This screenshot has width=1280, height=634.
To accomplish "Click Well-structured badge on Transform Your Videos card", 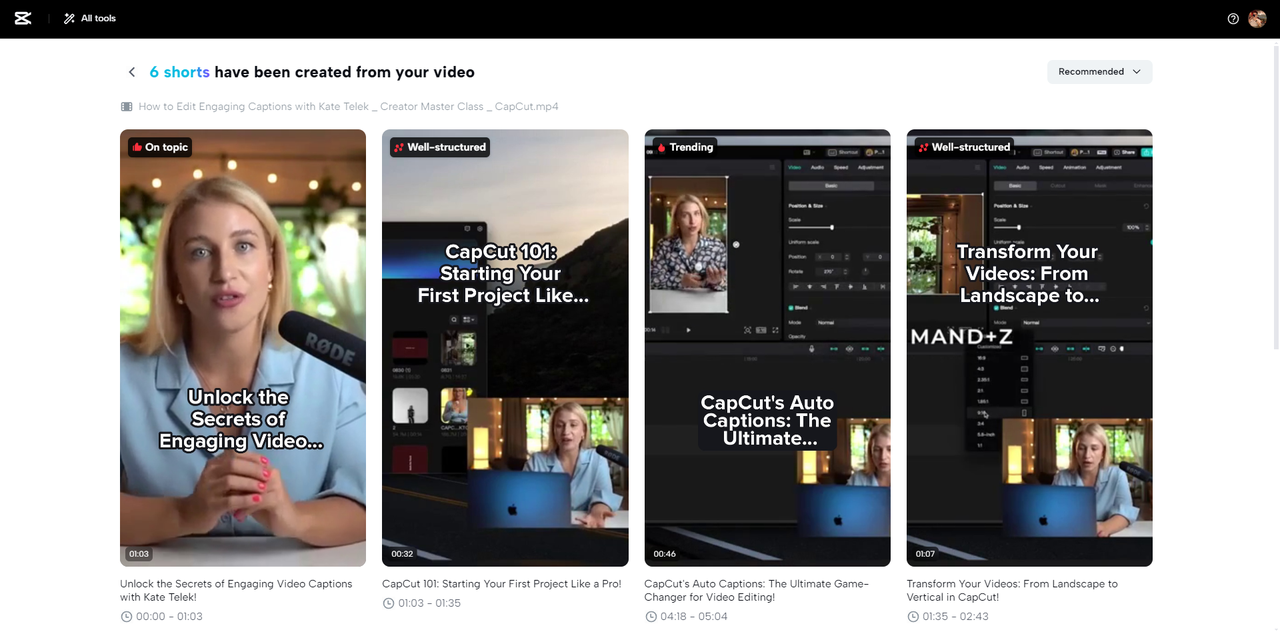I will click(964, 147).
